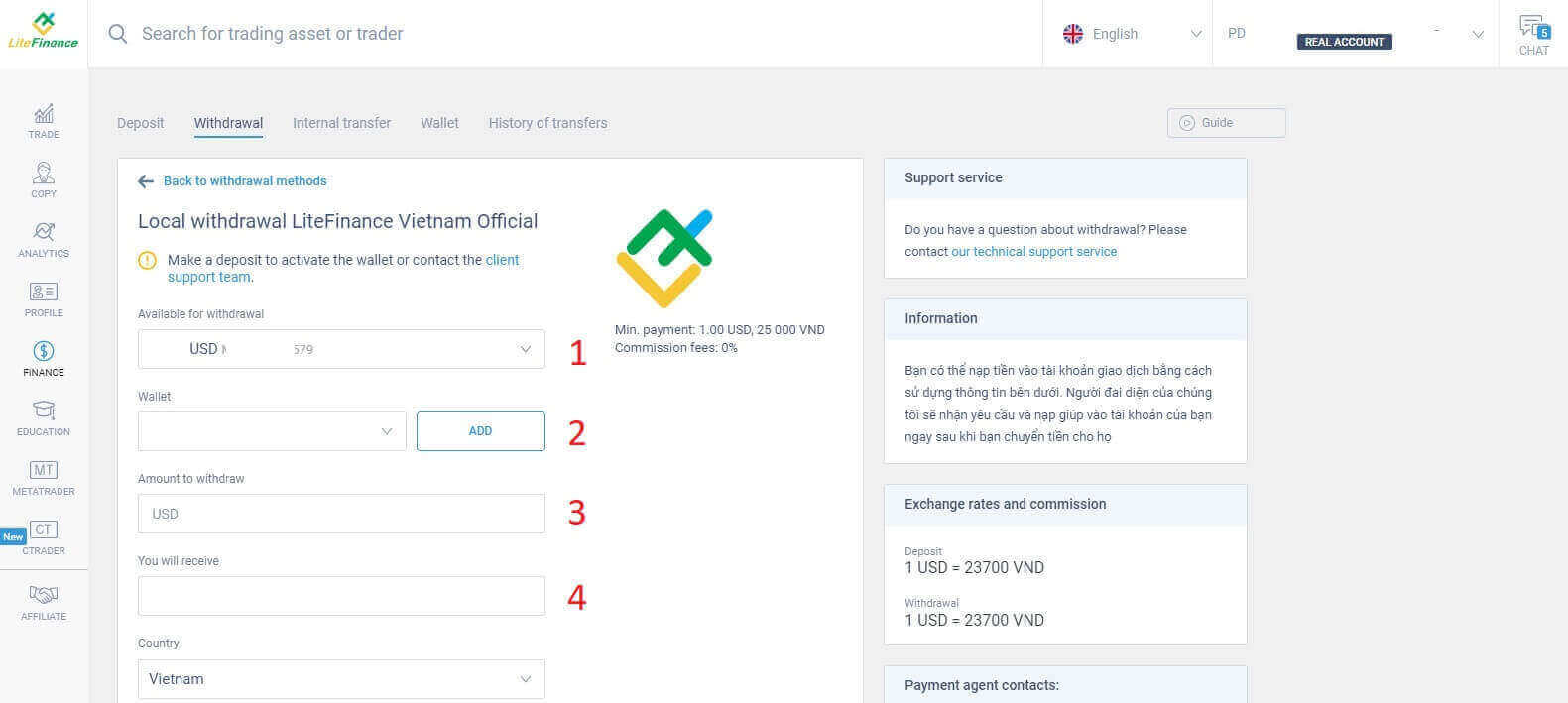Open the Analytics section in sidebar

pyautogui.click(x=44, y=240)
